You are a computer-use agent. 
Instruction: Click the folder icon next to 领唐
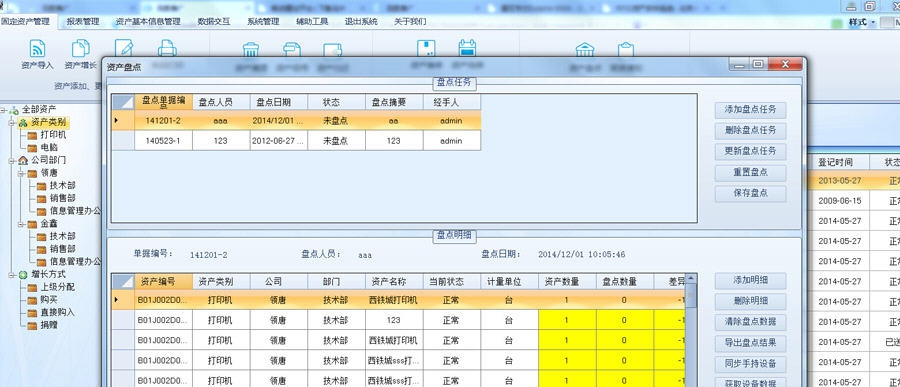32,173
